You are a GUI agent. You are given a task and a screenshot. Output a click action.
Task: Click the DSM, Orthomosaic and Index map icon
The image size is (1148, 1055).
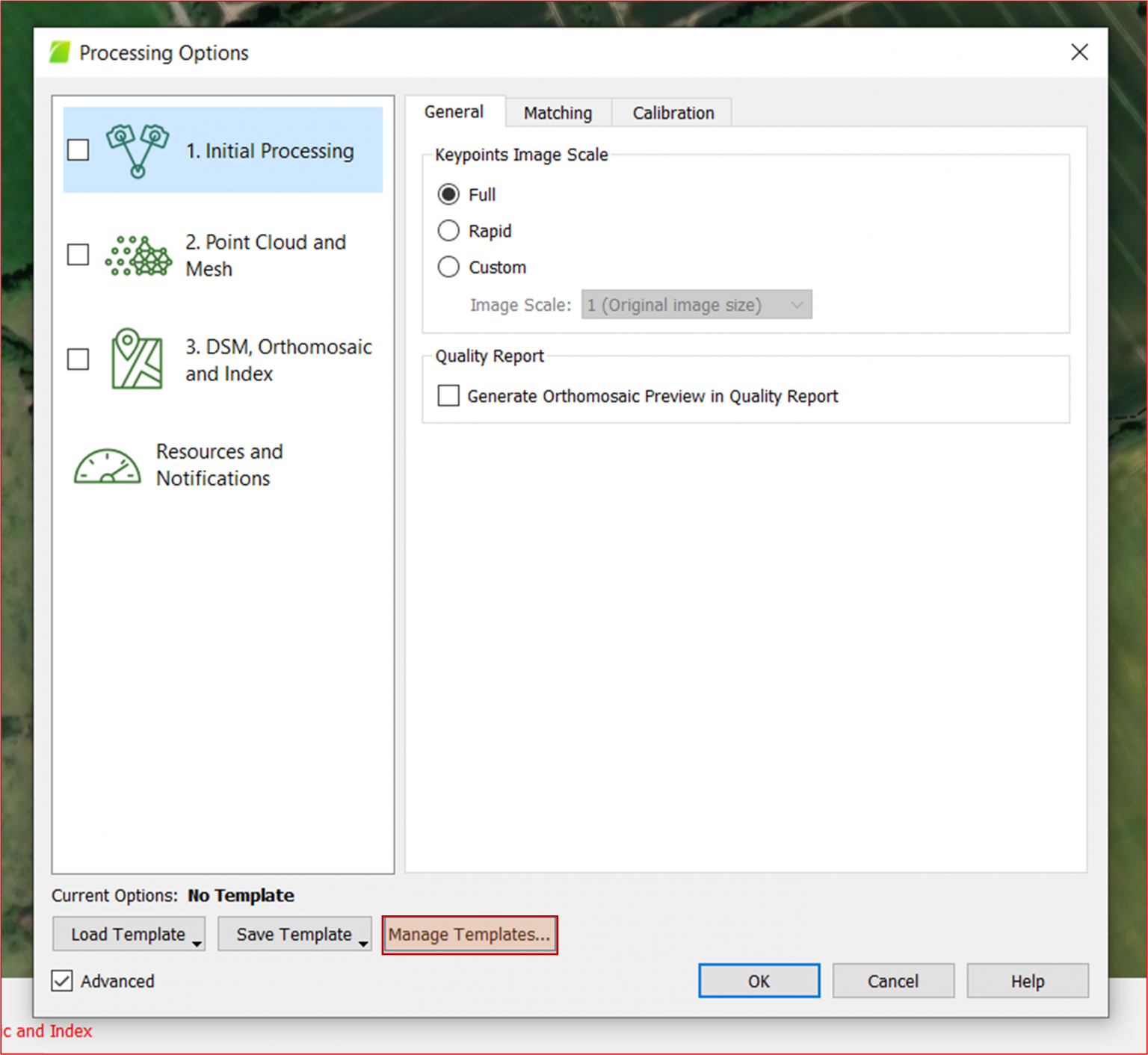(x=138, y=359)
